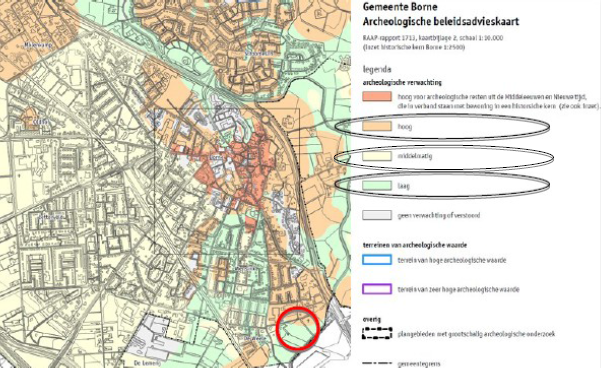Pick the green 'laag' legend swatch
This screenshot has width=601, height=369.
pos(377,186)
